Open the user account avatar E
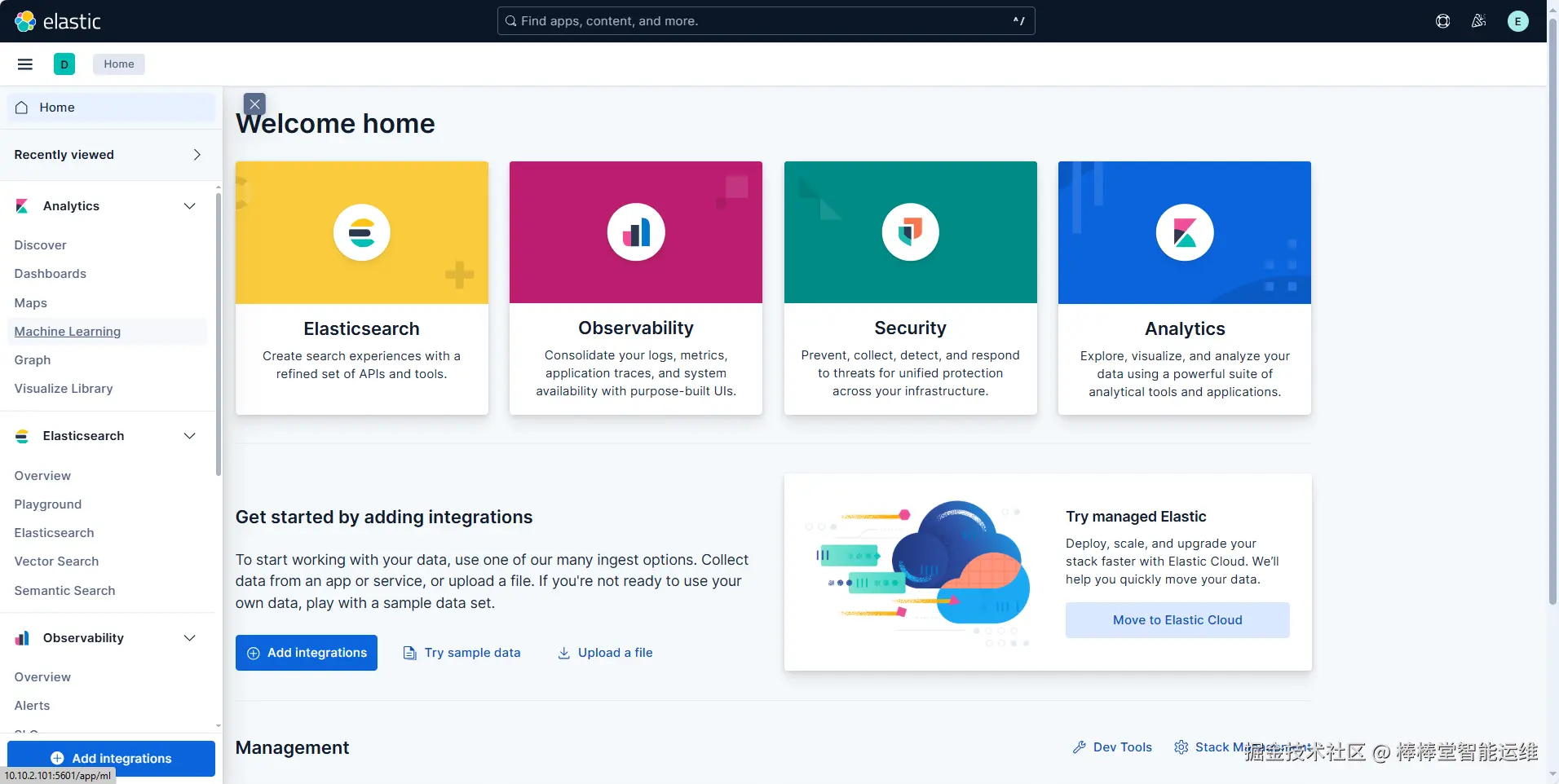This screenshot has height=784, width=1559. click(1517, 21)
